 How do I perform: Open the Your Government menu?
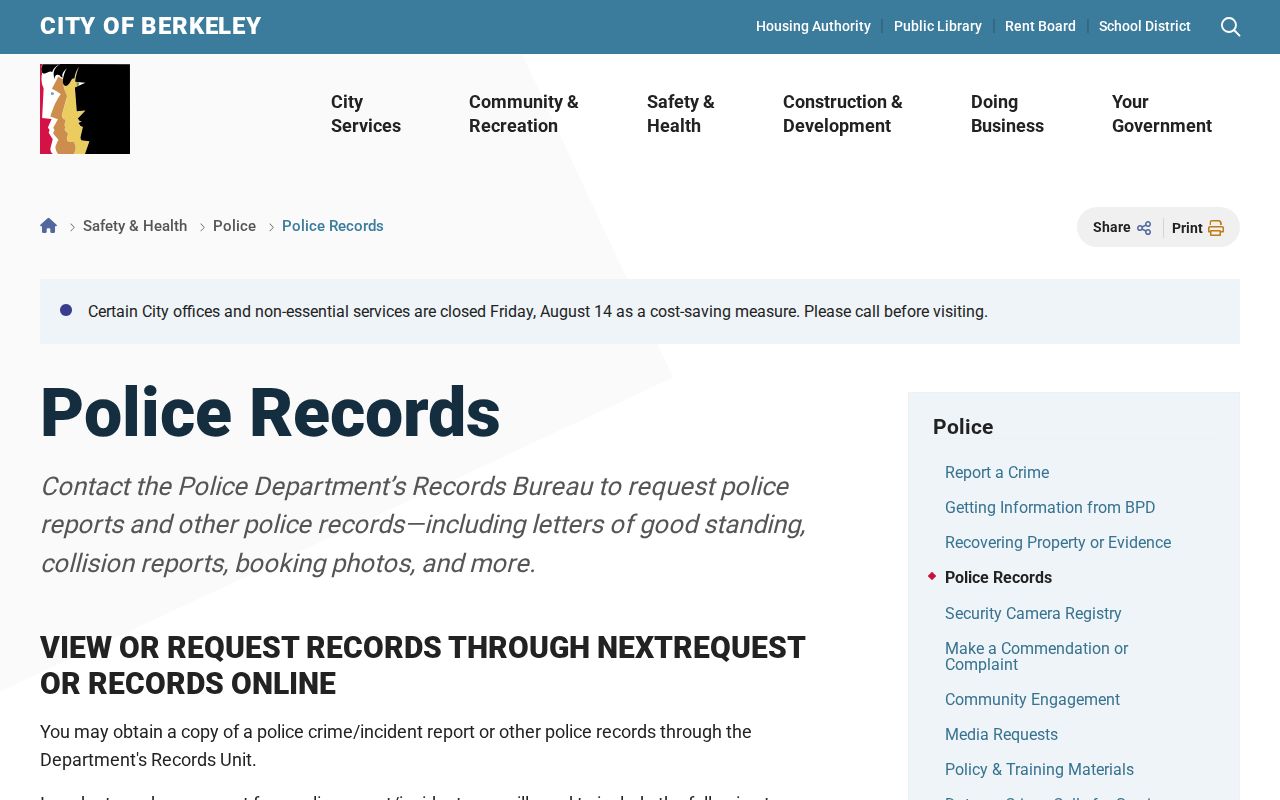tap(1162, 114)
